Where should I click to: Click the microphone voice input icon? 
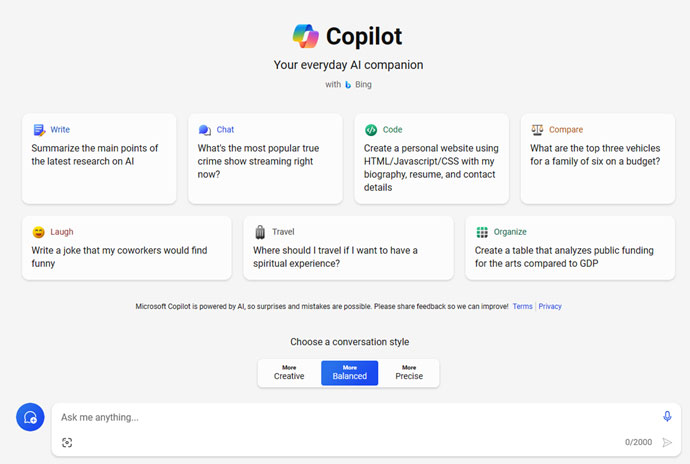(667, 416)
